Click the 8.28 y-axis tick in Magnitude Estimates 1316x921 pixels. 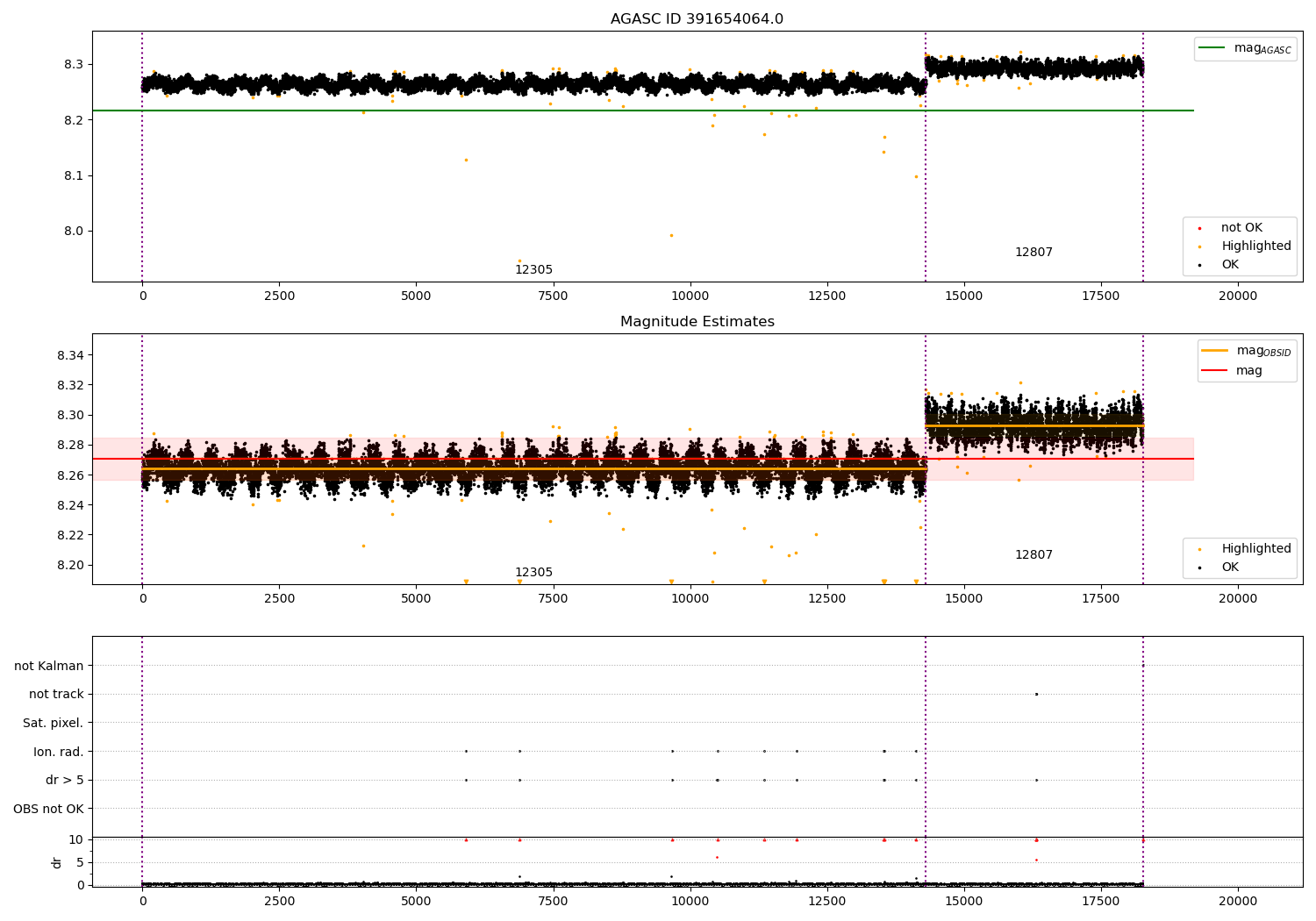[70, 446]
